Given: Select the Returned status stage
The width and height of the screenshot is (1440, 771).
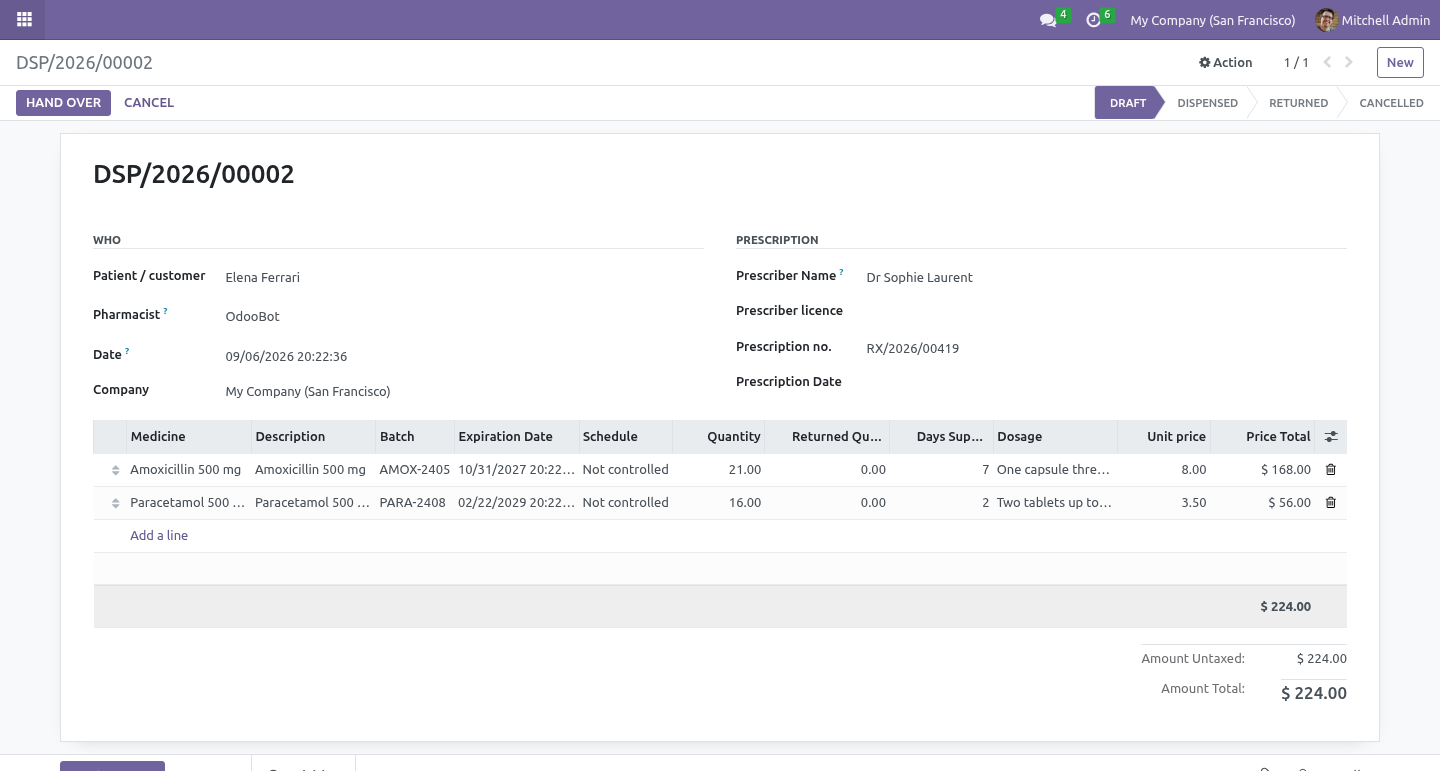Looking at the screenshot, I should (x=1298, y=103).
